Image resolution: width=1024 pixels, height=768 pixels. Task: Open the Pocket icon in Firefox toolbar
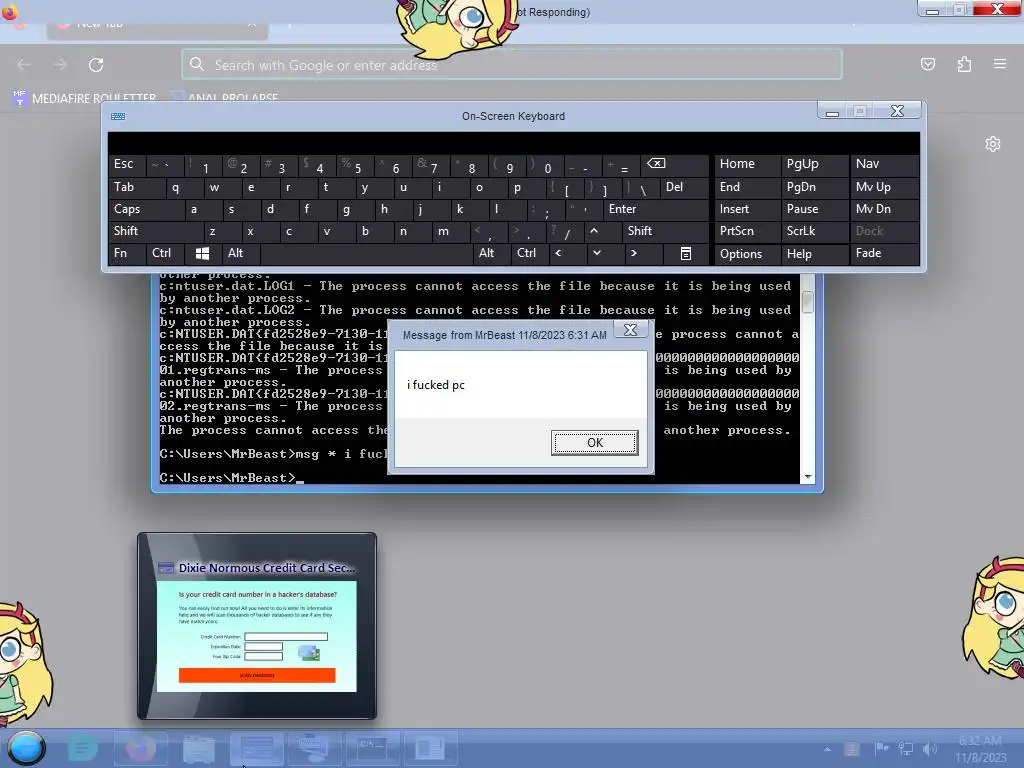click(x=928, y=64)
